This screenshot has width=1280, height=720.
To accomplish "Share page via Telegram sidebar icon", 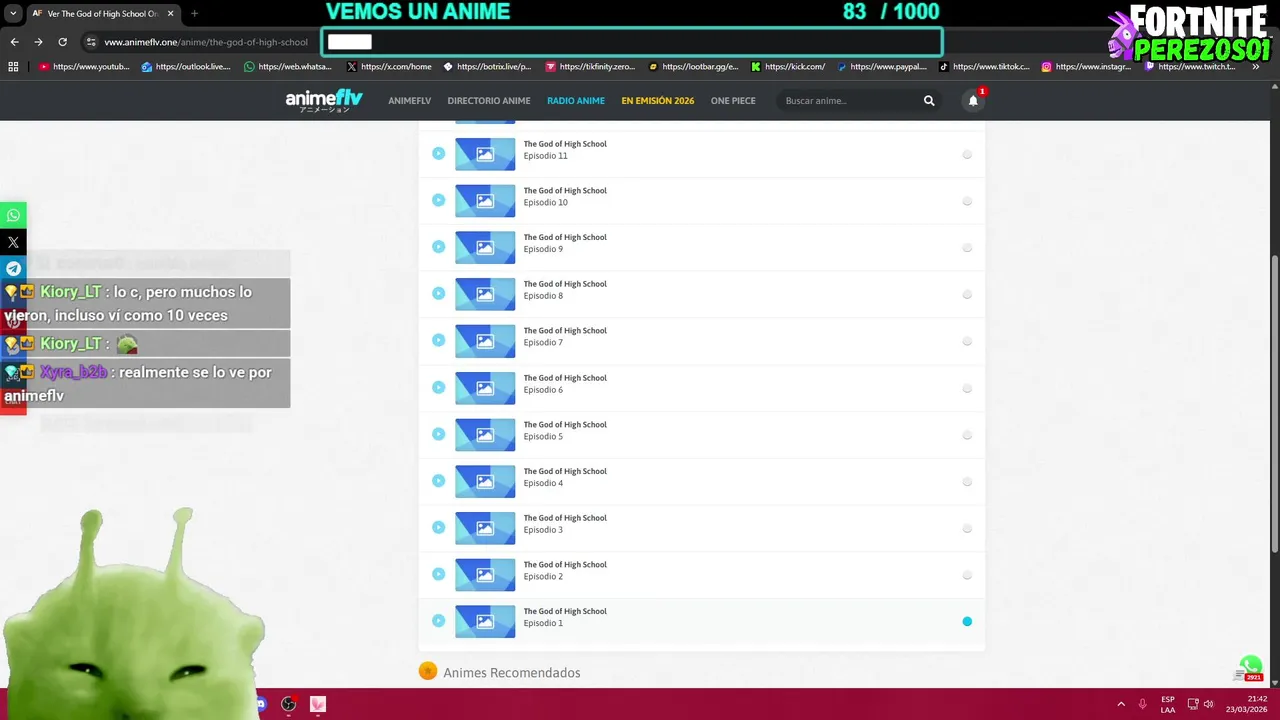I will pyautogui.click(x=13, y=268).
